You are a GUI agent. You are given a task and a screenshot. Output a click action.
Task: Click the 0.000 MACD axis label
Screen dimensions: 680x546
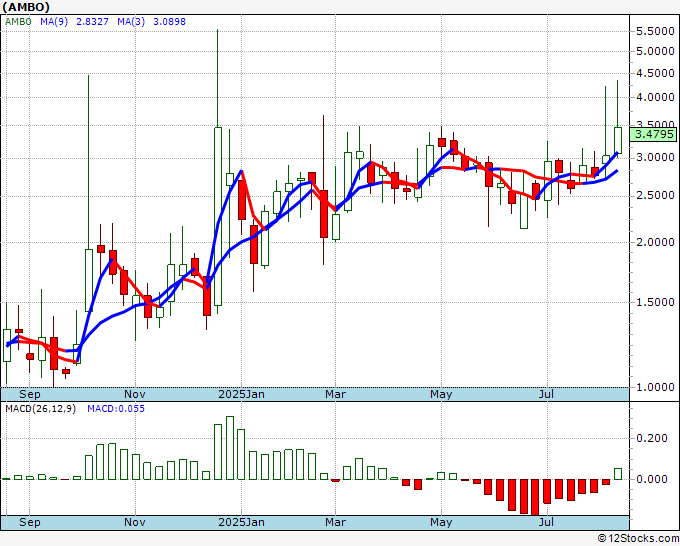click(652, 479)
